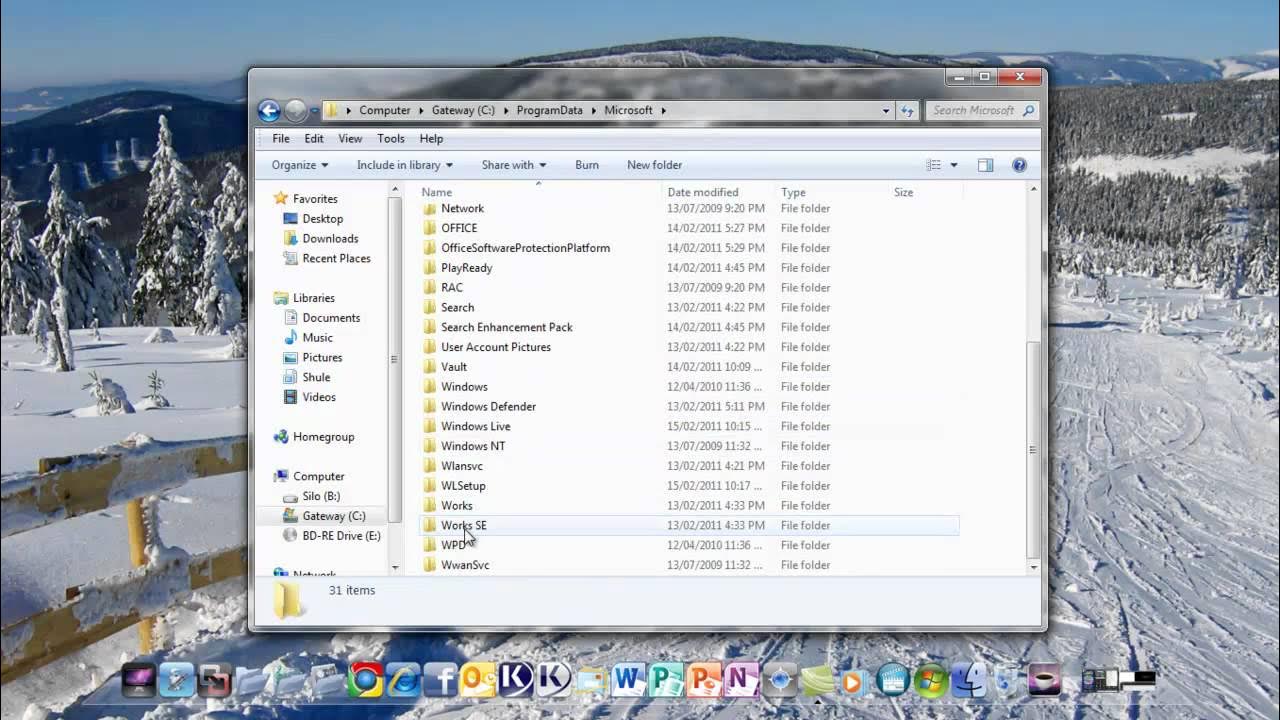
Task: Open the Facebook icon in dock
Action: pyautogui.click(x=441, y=680)
